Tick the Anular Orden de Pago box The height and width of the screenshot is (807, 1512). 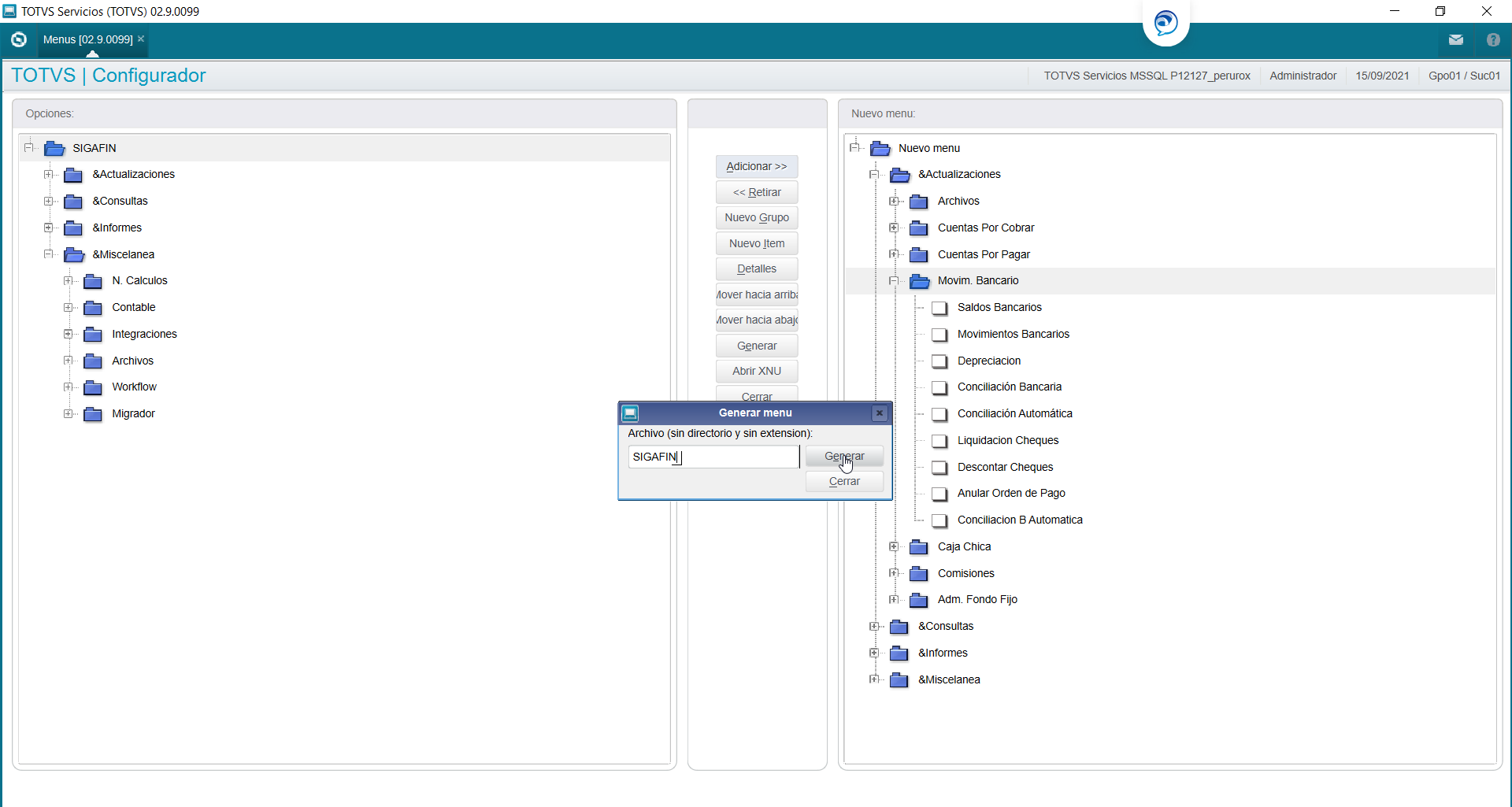pos(939,494)
